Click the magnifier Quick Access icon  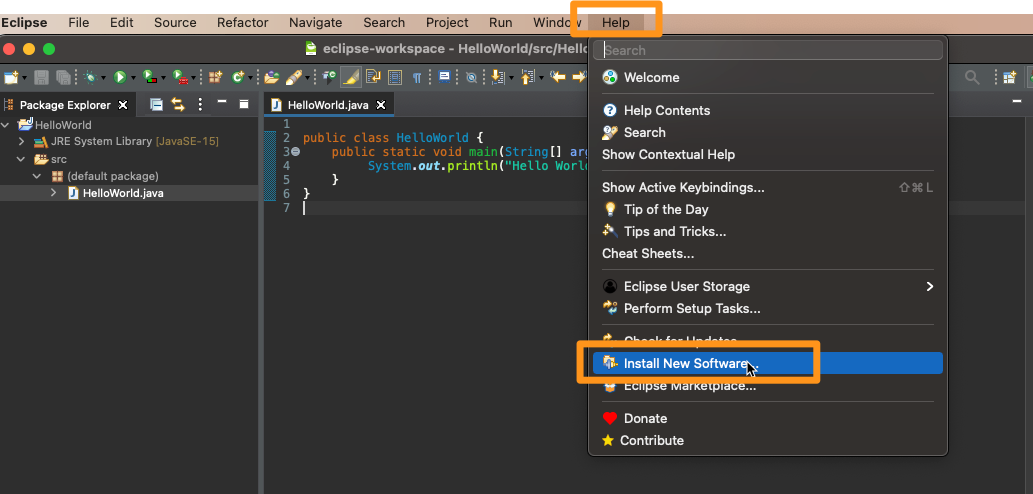click(x=972, y=78)
